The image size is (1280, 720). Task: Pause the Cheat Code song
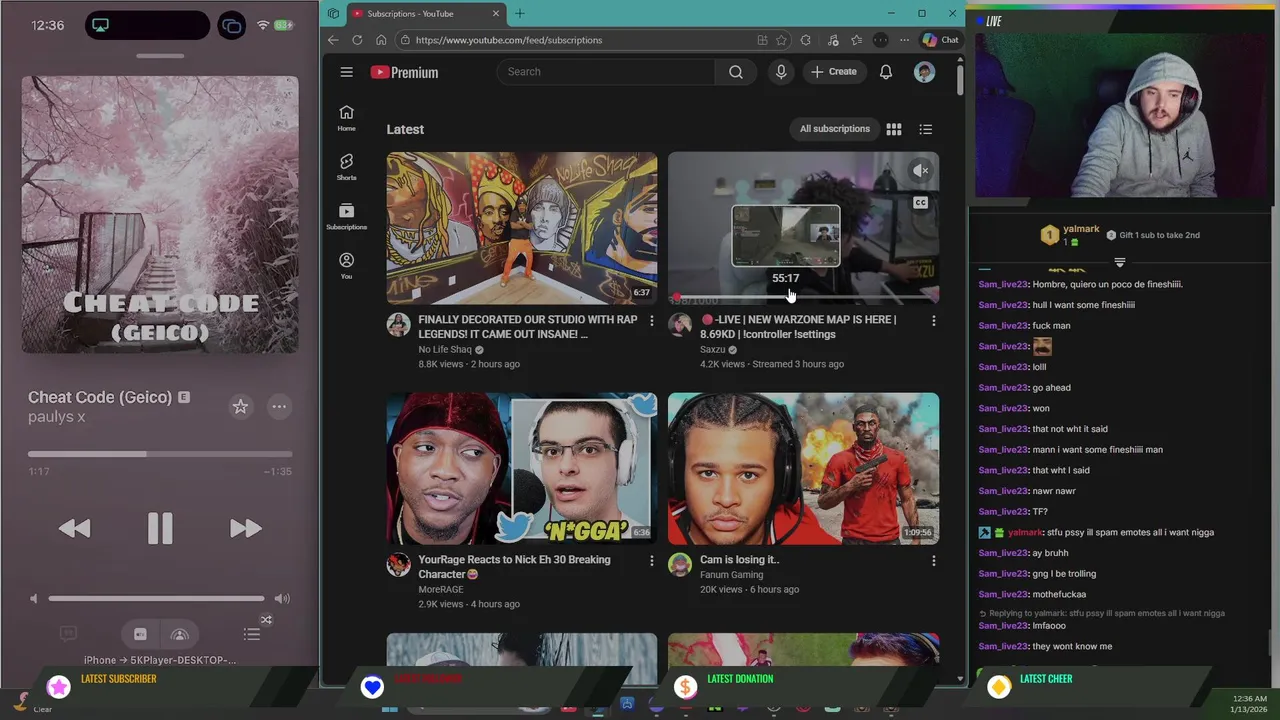[160, 528]
